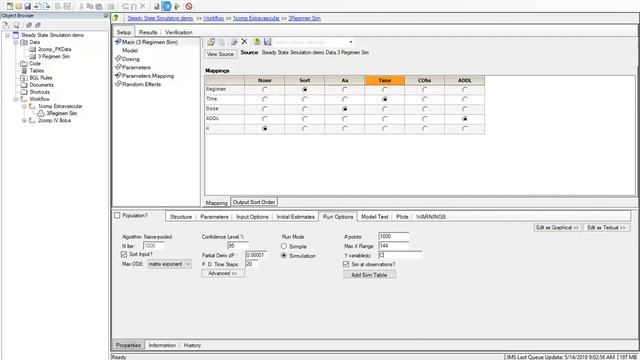Click the Add Sim Table button
The image size is (640, 360).
369,275
